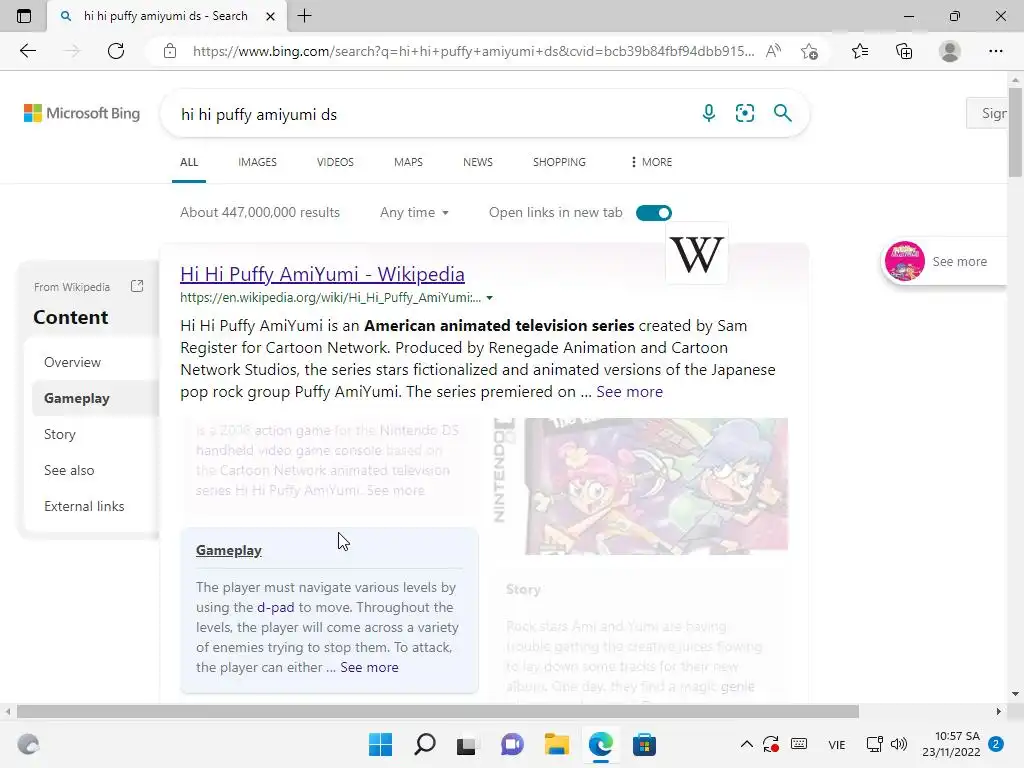Activate Read aloud icon in address bar

click(x=773, y=51)
